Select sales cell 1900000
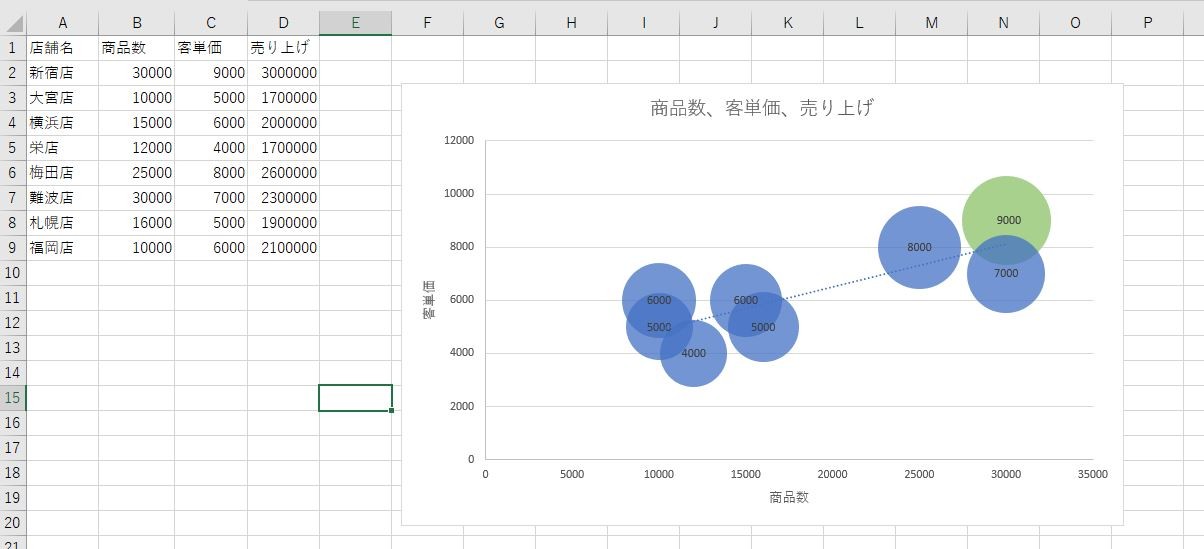This screenshot has height=549, width=1204. coord(283,223)
